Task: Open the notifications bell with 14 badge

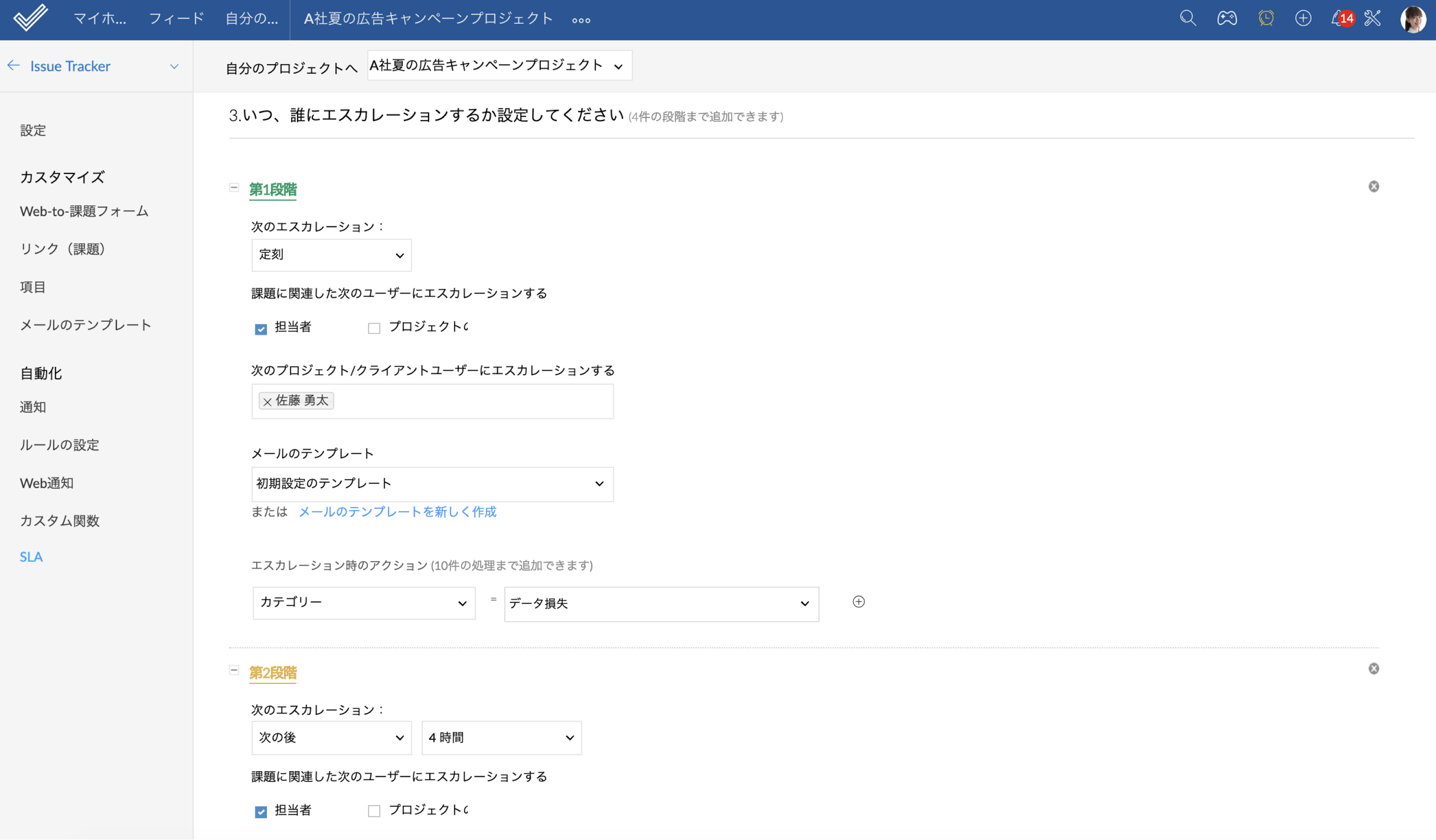Action: [x=1342, y=18]
